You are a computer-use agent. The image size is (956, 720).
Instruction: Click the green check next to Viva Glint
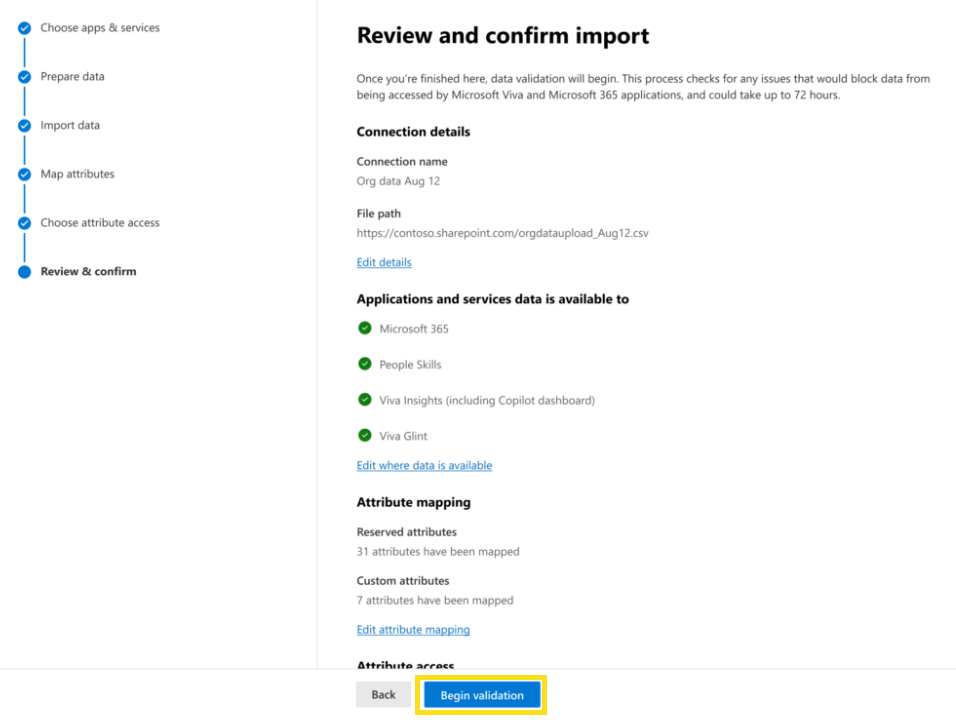pyautogui.click(x=365, y=435)
